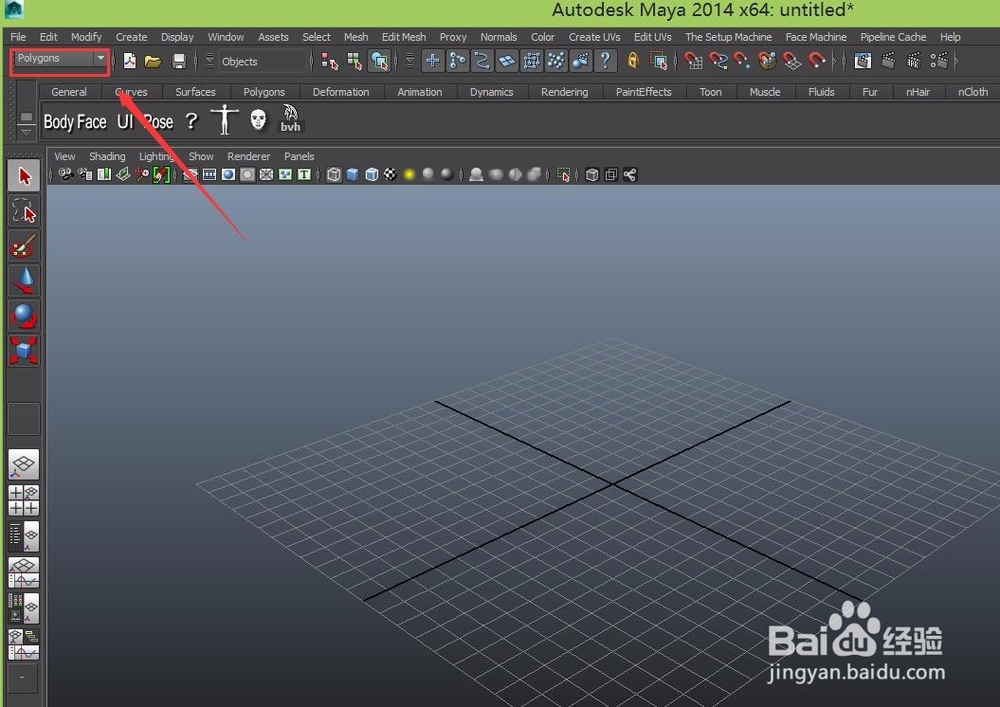1000x707 pixels.
Task: Click the T-pose body figure shelf icon
Action: tap(224, 119)
